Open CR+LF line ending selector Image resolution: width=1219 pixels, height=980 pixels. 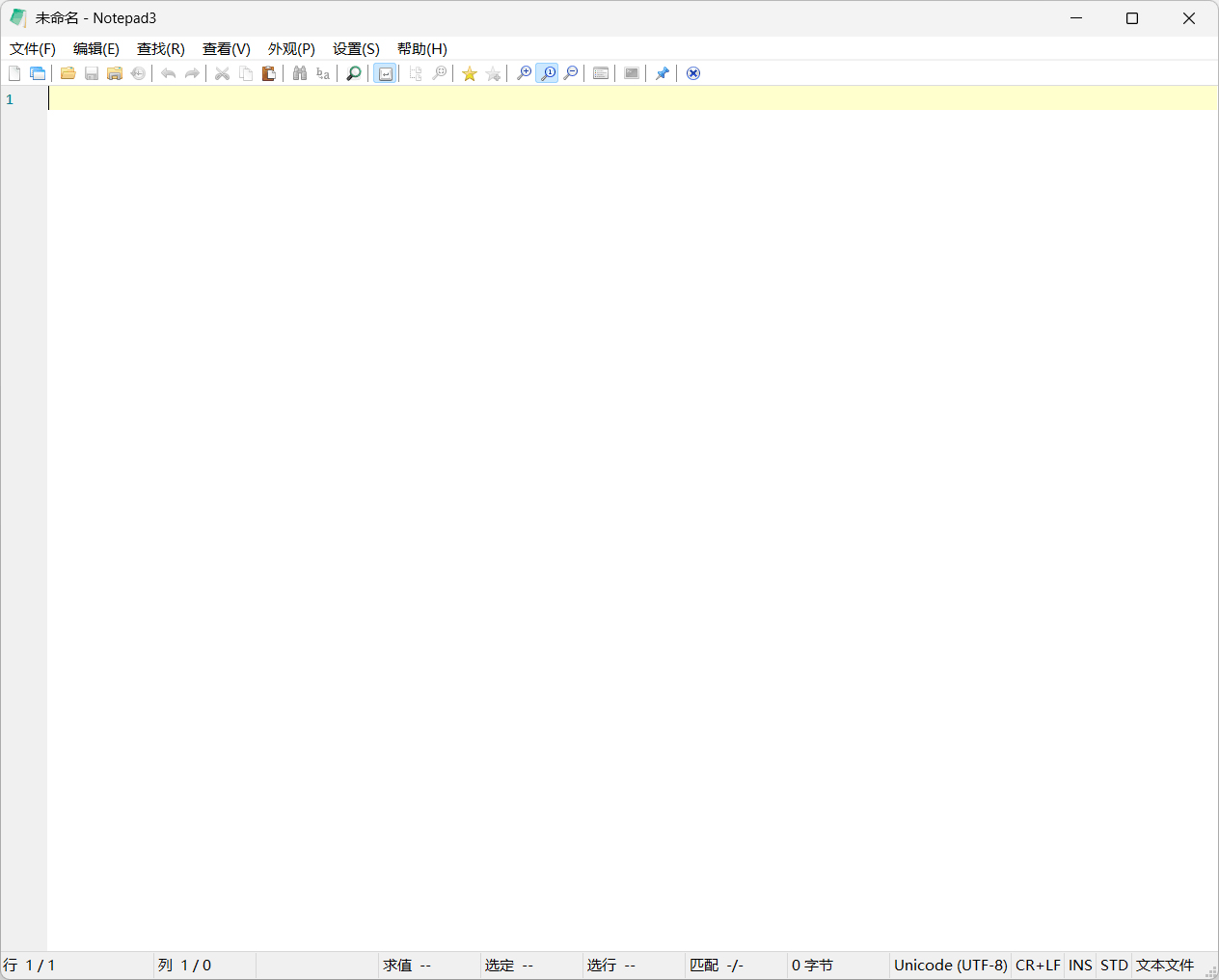[x=1038, y=965]
